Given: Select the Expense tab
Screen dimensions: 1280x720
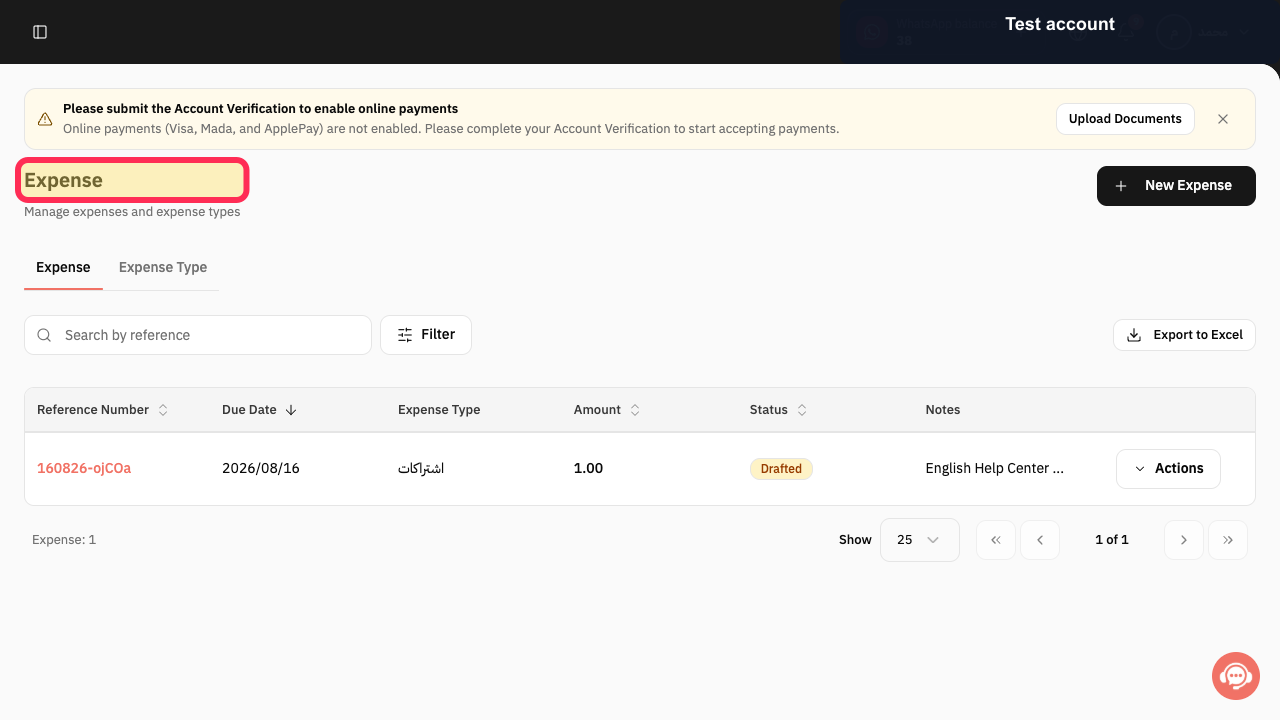Looking at the screenshot, I should coord(63,268).
